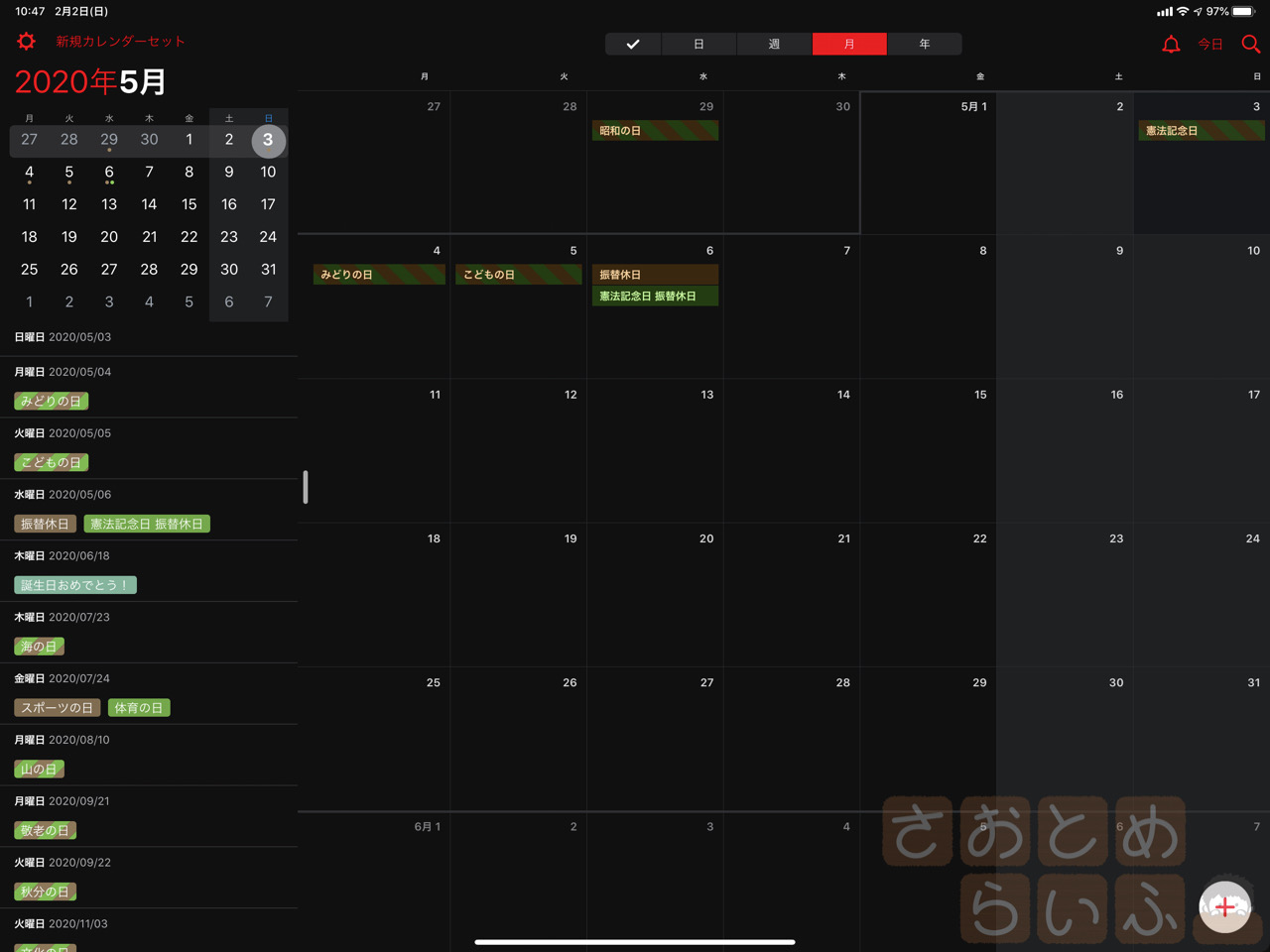Open settings via the red gear icon

tap(27, 41)
